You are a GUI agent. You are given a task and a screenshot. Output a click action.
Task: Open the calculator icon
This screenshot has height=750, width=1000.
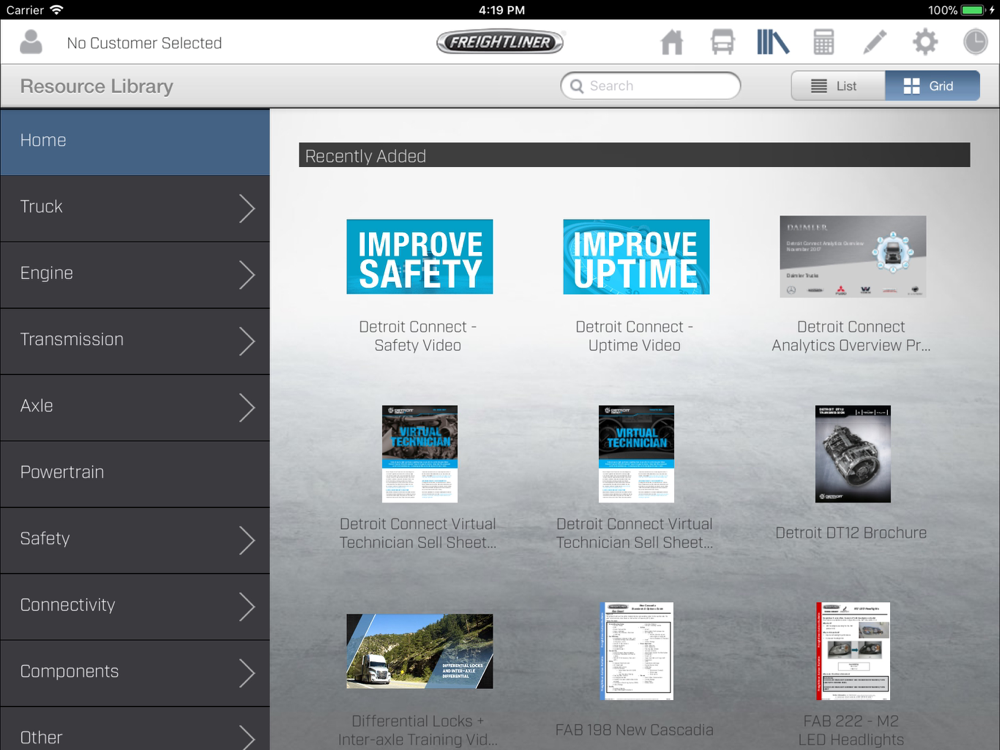823,42
